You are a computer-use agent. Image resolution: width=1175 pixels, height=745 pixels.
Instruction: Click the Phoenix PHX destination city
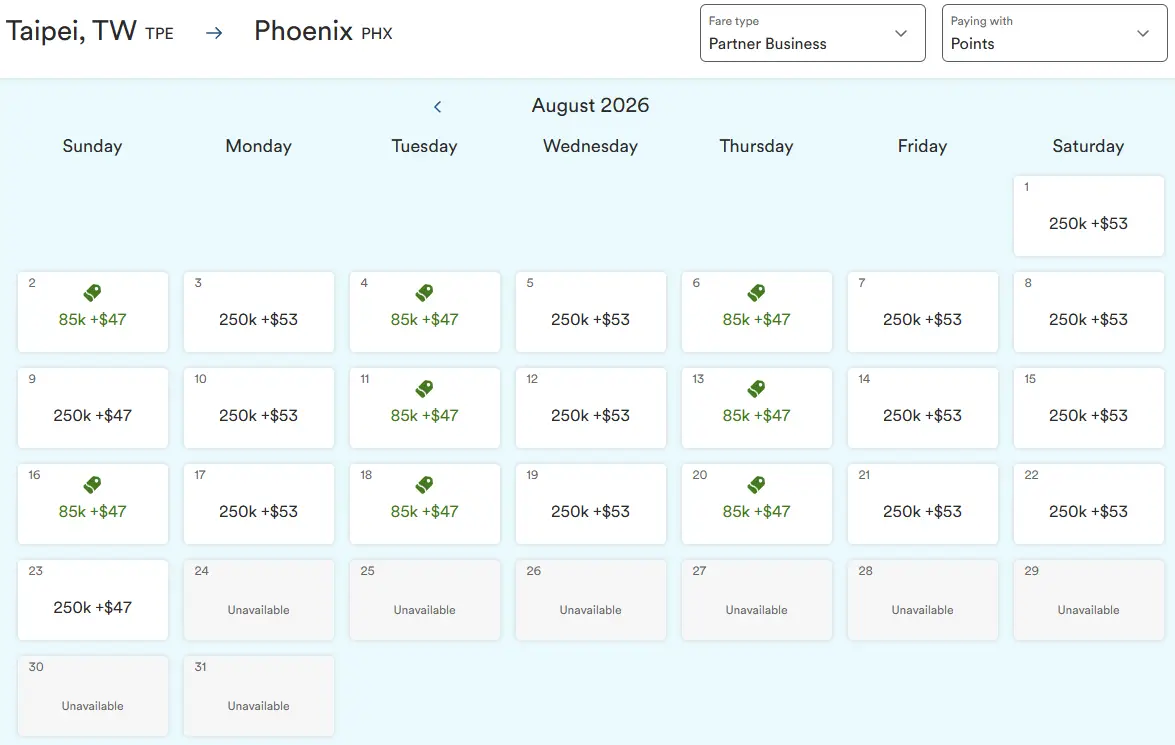click(x=322, y=32)
